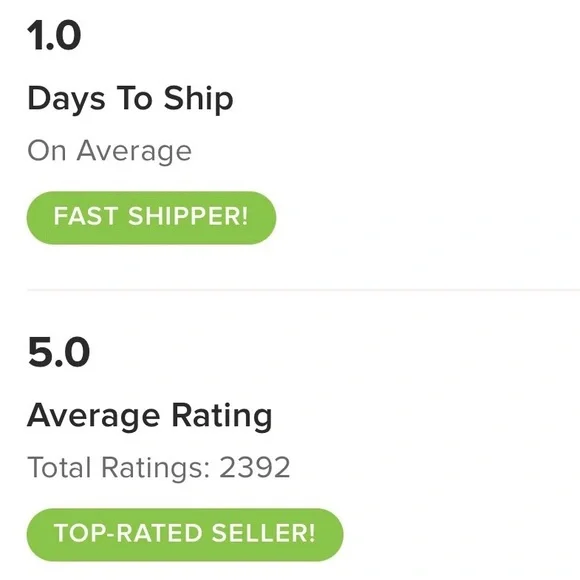Image resolution: width=580 pixels, height=580 pixels.
Task: View the Total Ratings: 2392 line
Action: pyautogui.click(x=159, y=468)
